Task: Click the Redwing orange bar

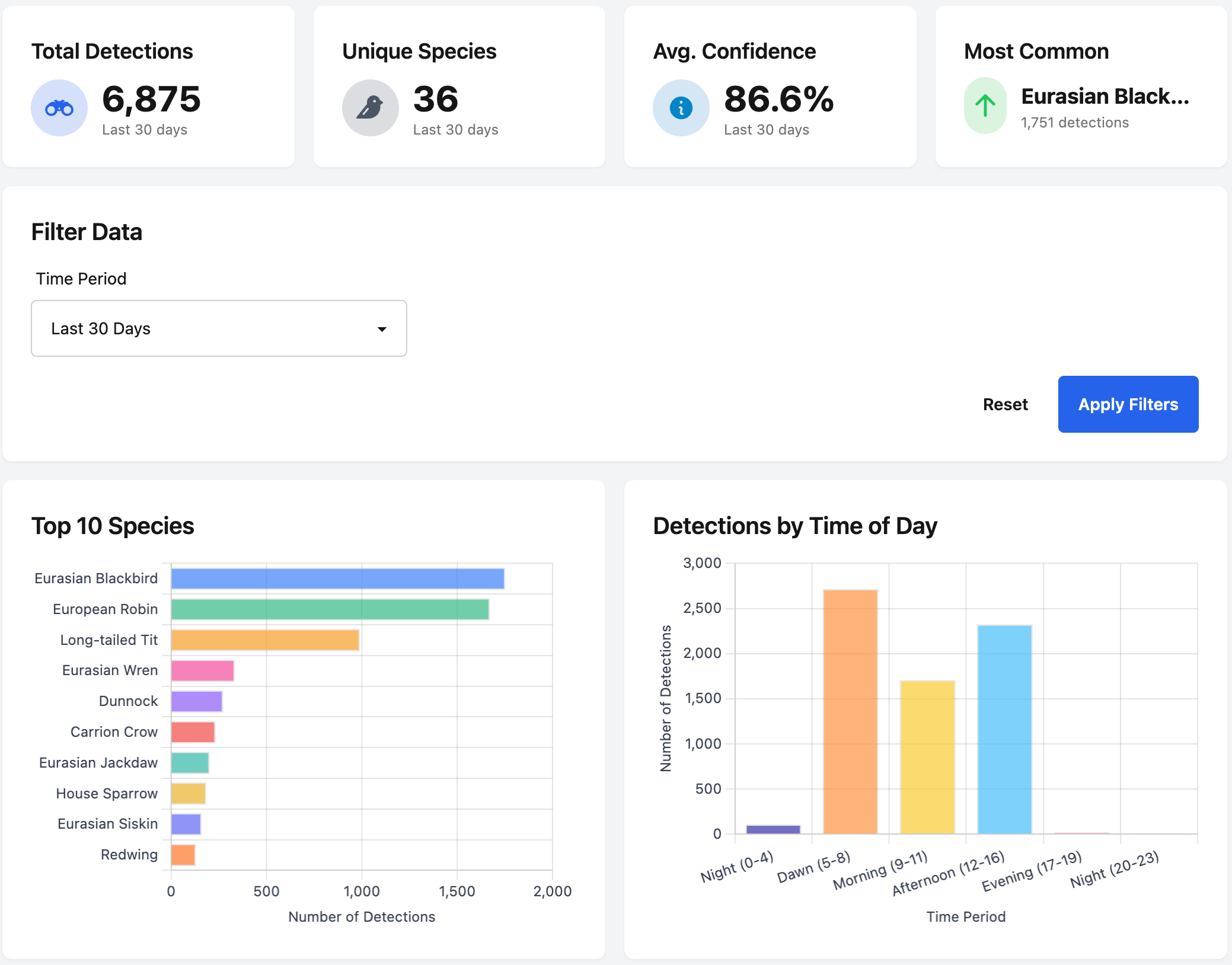Action: 182,855
